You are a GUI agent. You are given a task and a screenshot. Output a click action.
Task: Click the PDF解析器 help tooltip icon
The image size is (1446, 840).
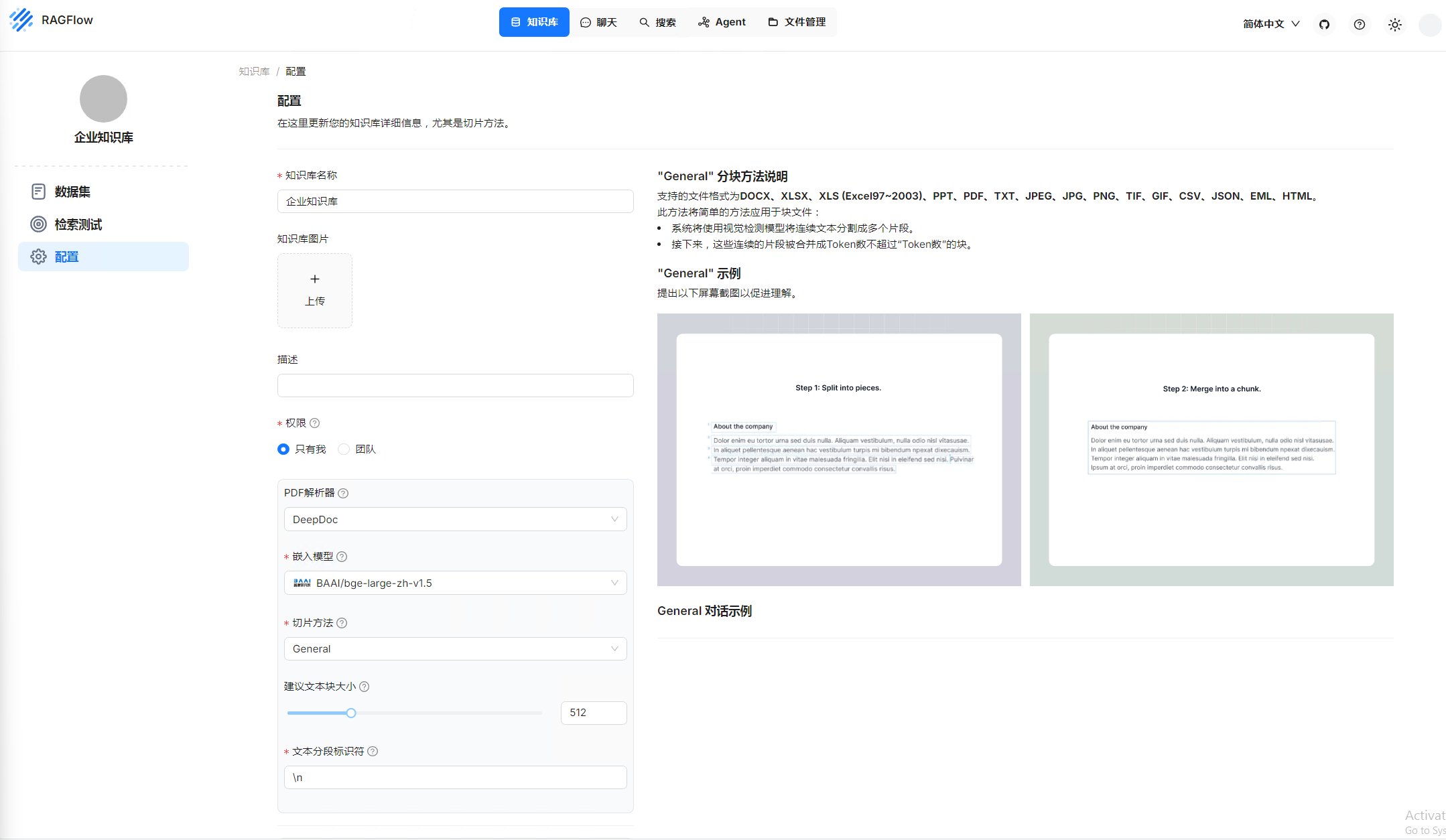coord(343,493)
